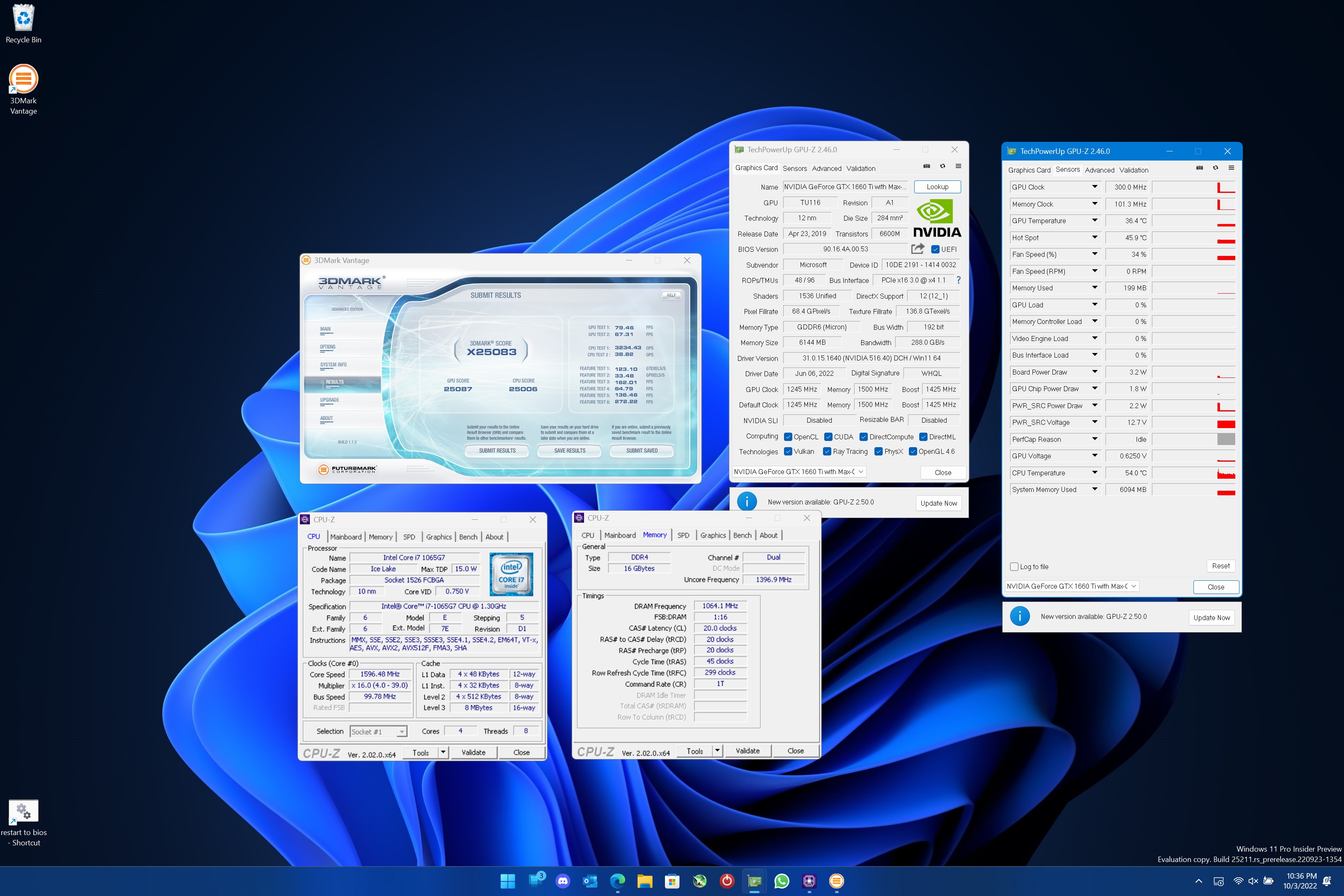1344x896 pixels.
Task: Open the Socket #1 selection dropdown in CPU-Z
Action: pos(378,731)
